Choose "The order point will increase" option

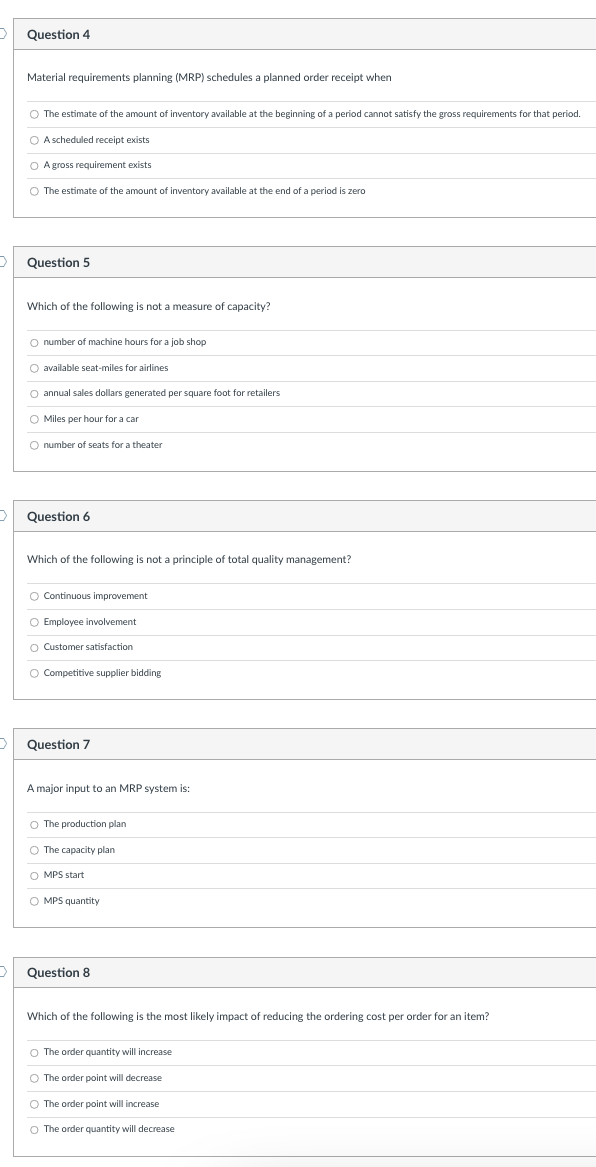point(34,1103)
